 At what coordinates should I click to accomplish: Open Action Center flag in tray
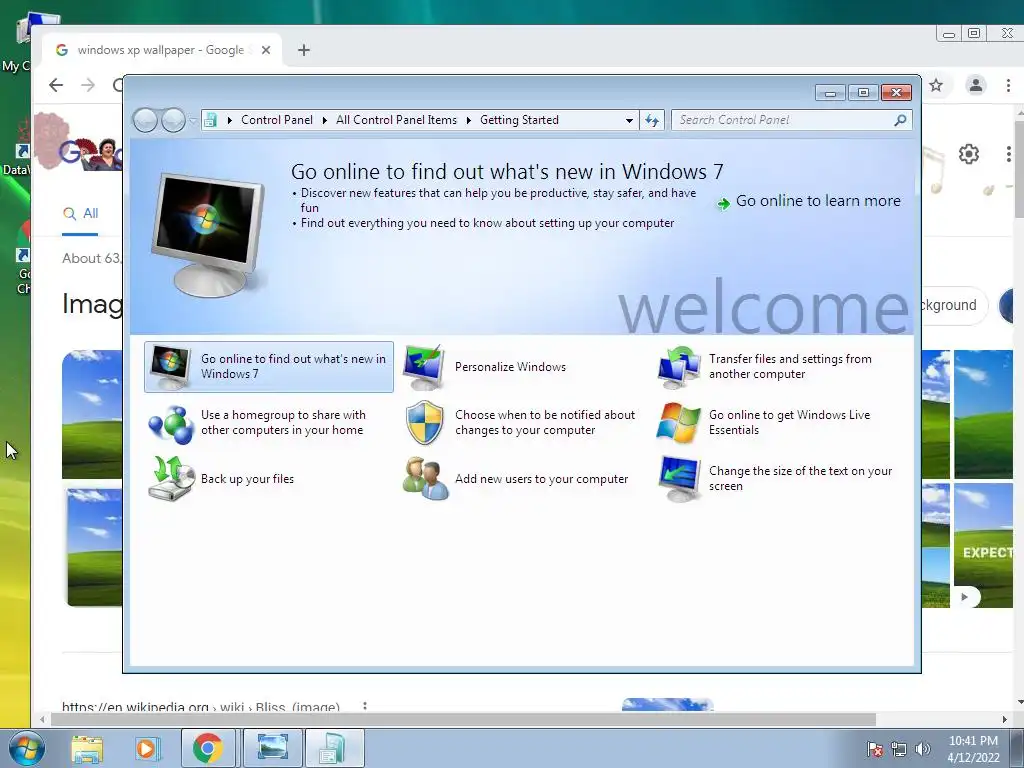[x=874, y=749]
